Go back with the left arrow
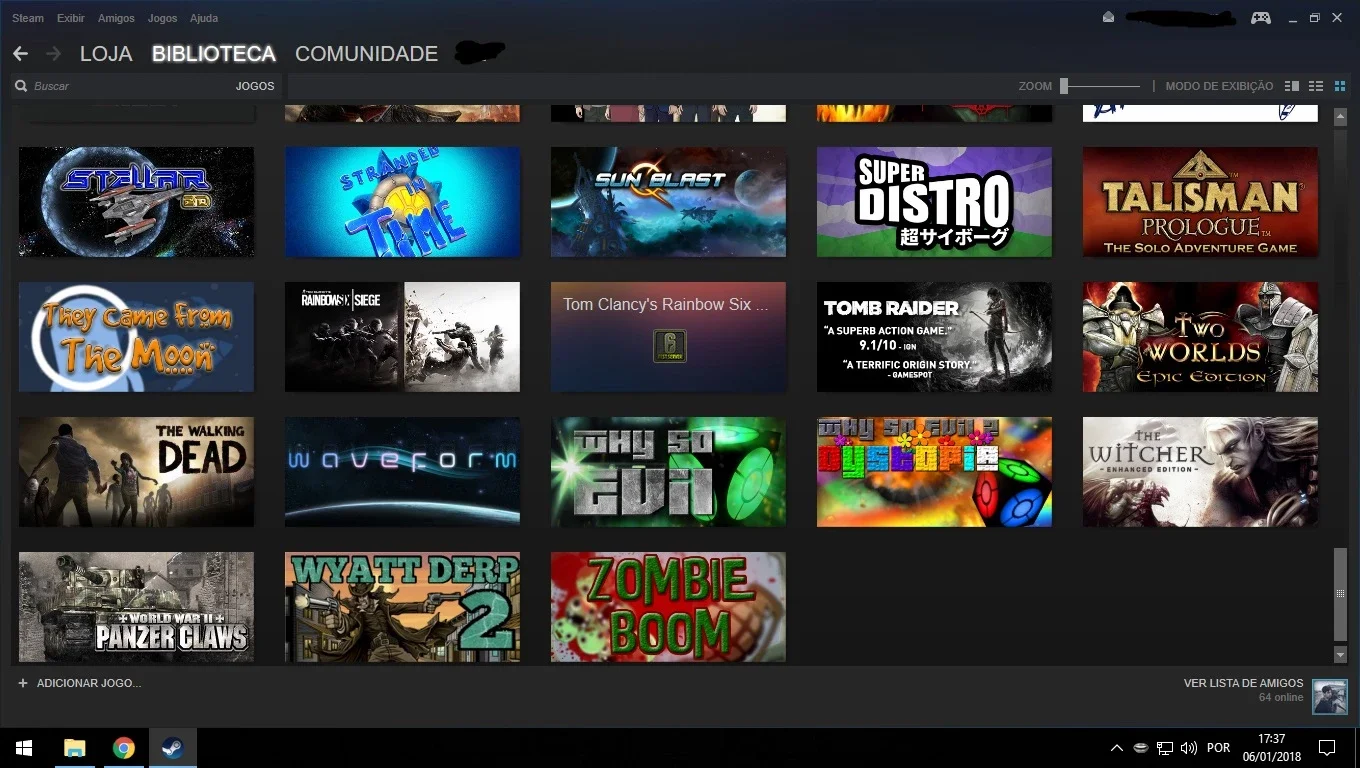The width and height of the screenshot is (1360, 768). click(x=20, y=53)
